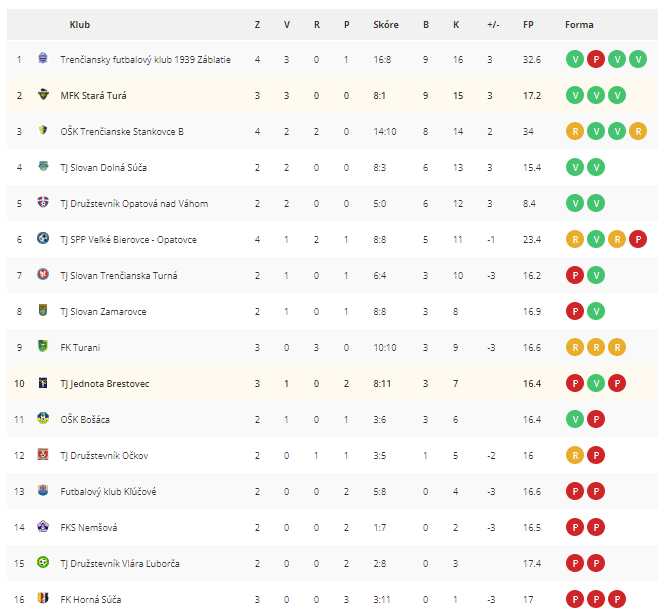Open the FKS Nemšová team link
This screenshot has height=613, width=665.
89,528
